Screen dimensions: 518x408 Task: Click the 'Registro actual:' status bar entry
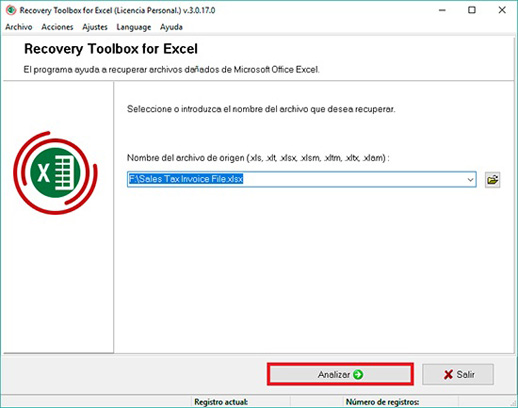click(x=221, y=402)
